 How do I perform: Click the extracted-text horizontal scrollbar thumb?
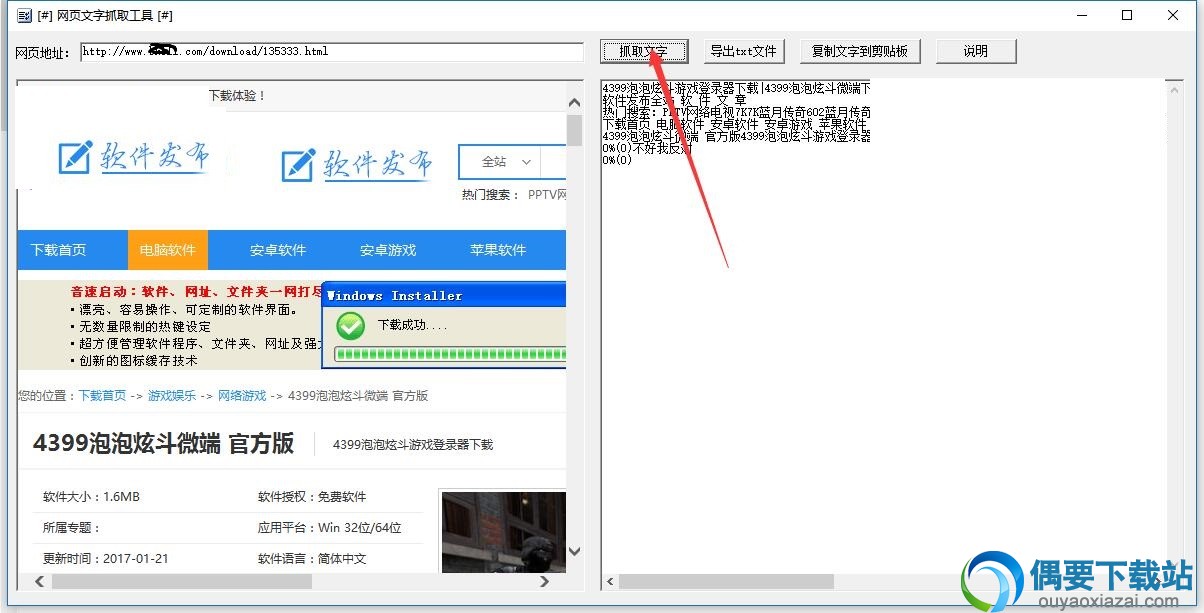point(726,581)
